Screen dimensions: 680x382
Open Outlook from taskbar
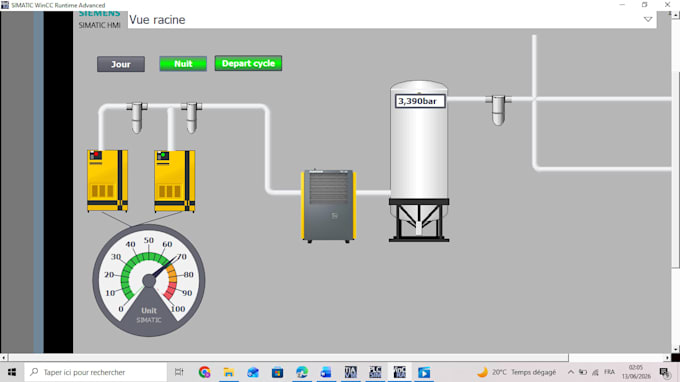[326, 372]
